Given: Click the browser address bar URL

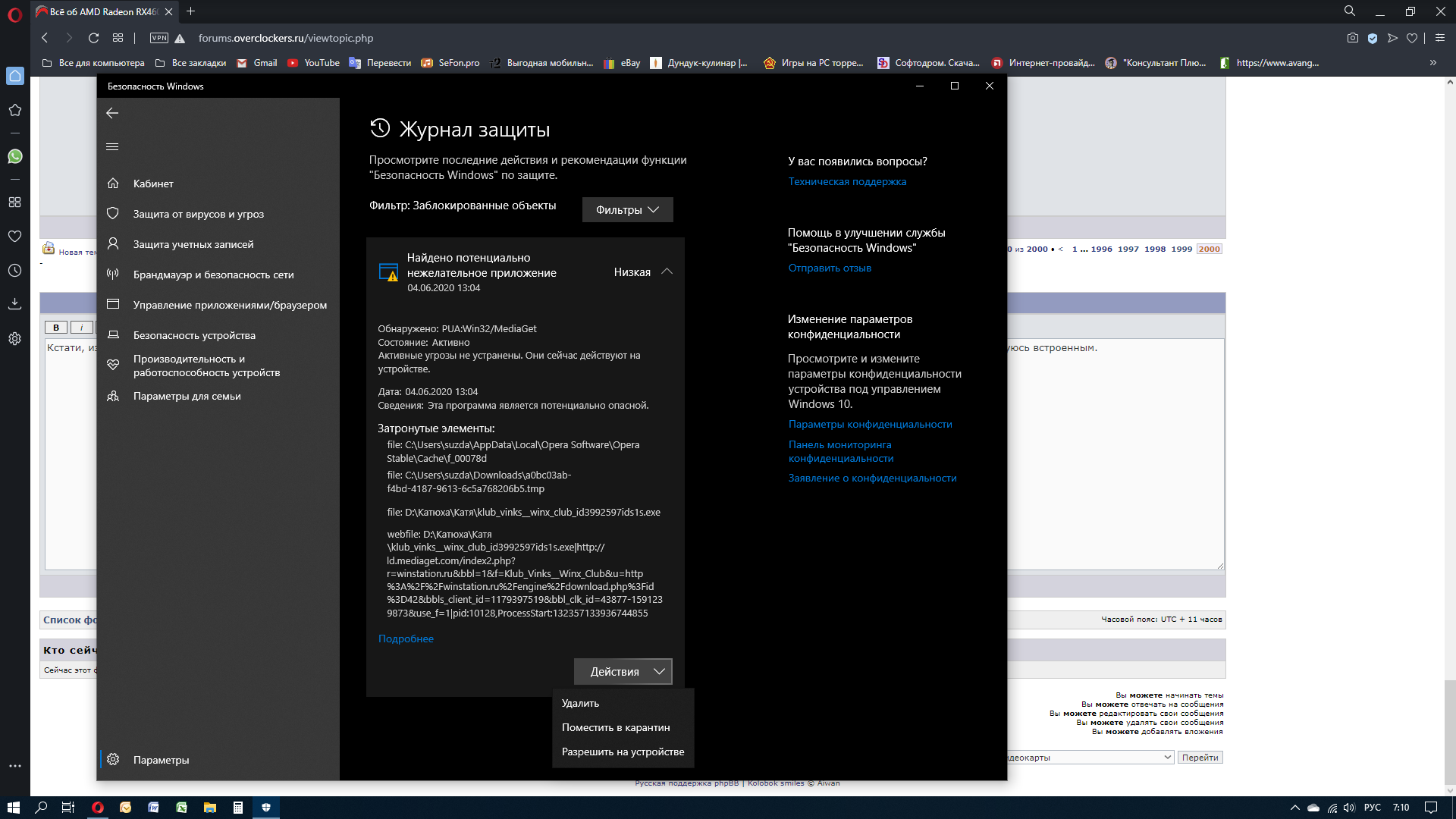Looking at the screenshot, I should click(x=286, y=38).
